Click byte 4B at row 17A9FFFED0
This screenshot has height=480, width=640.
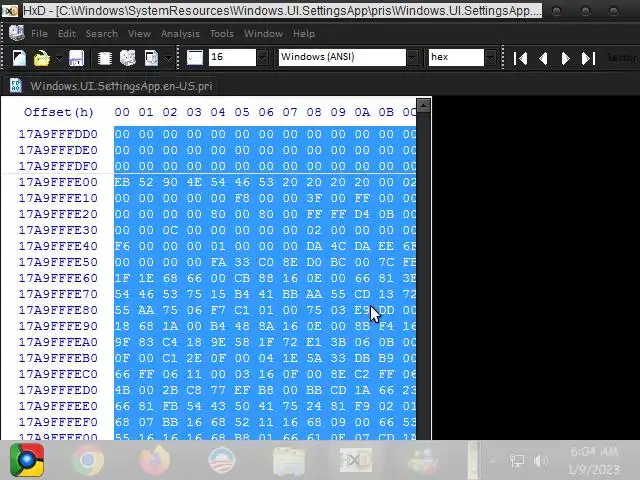[x=122, y=390]
